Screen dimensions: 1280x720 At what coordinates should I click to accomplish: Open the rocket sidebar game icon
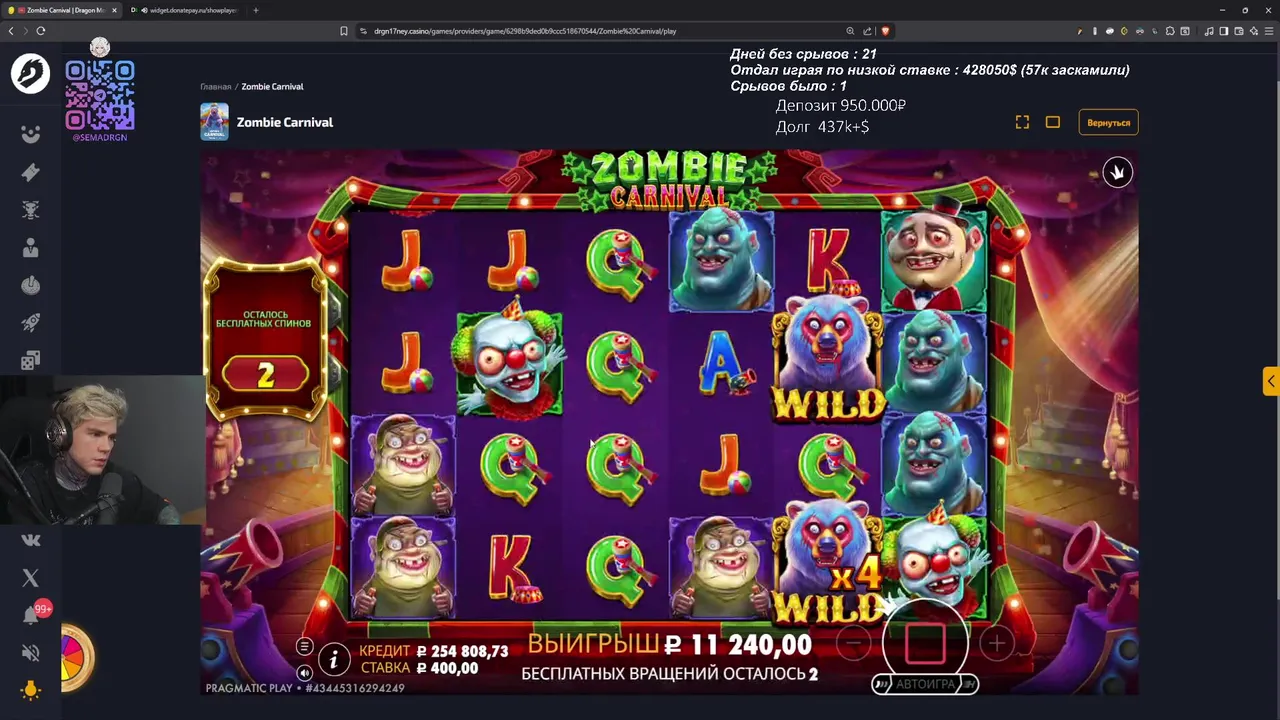(31, 323)
